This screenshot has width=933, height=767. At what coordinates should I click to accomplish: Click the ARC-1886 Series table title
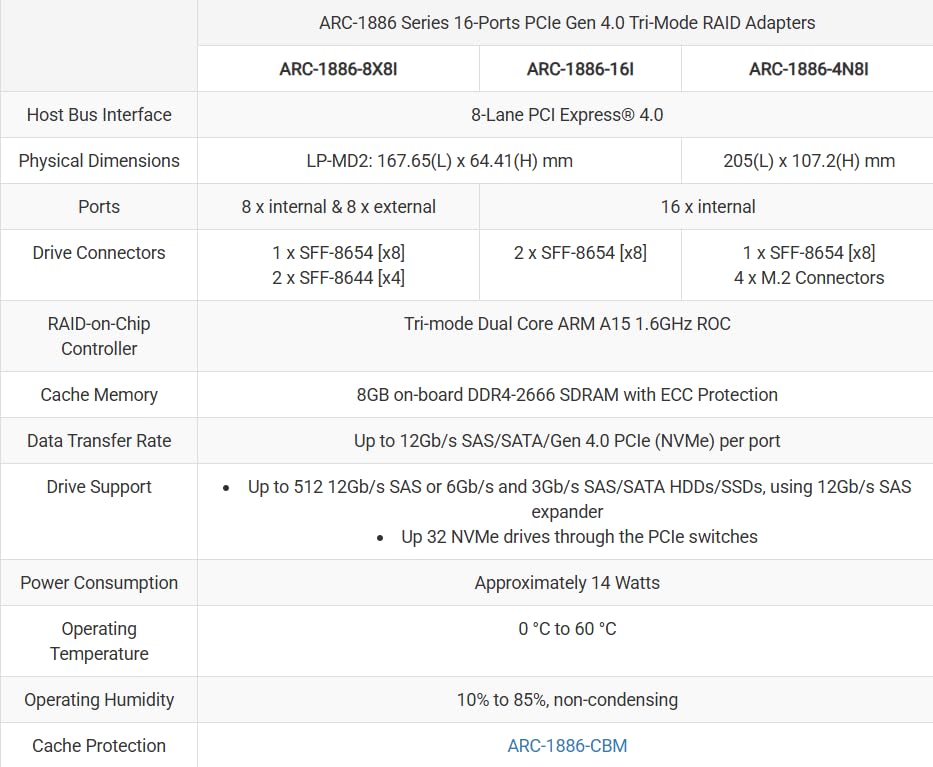[x=567, y=22]
